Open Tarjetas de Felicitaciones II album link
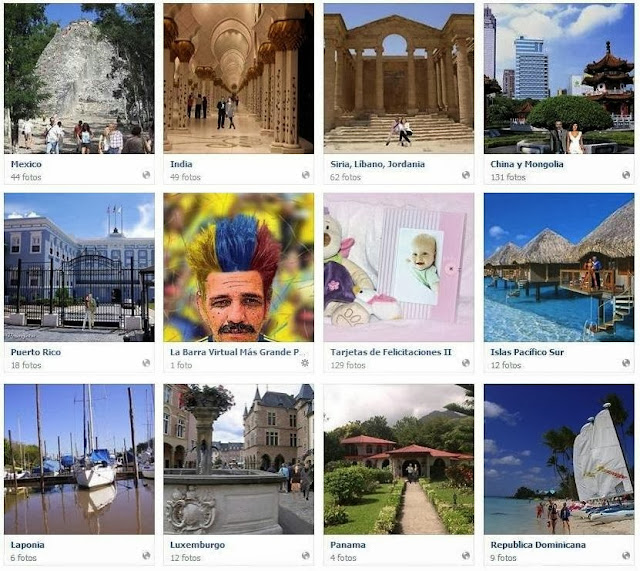The height and width of the screenshot is (571, 640). tap(391, 352)
